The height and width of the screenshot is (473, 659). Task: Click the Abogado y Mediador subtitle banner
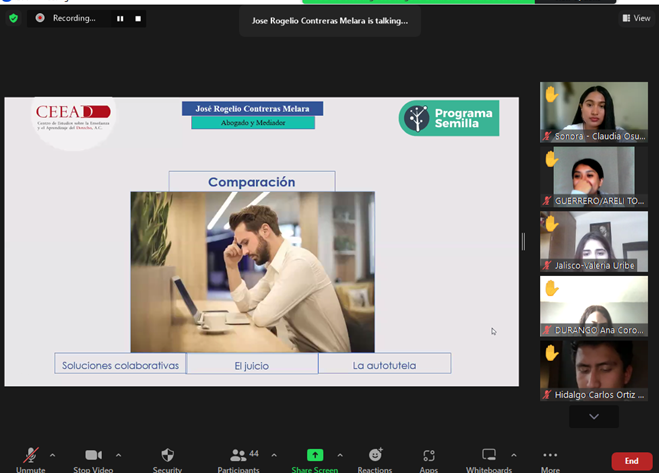click(253, 122)
